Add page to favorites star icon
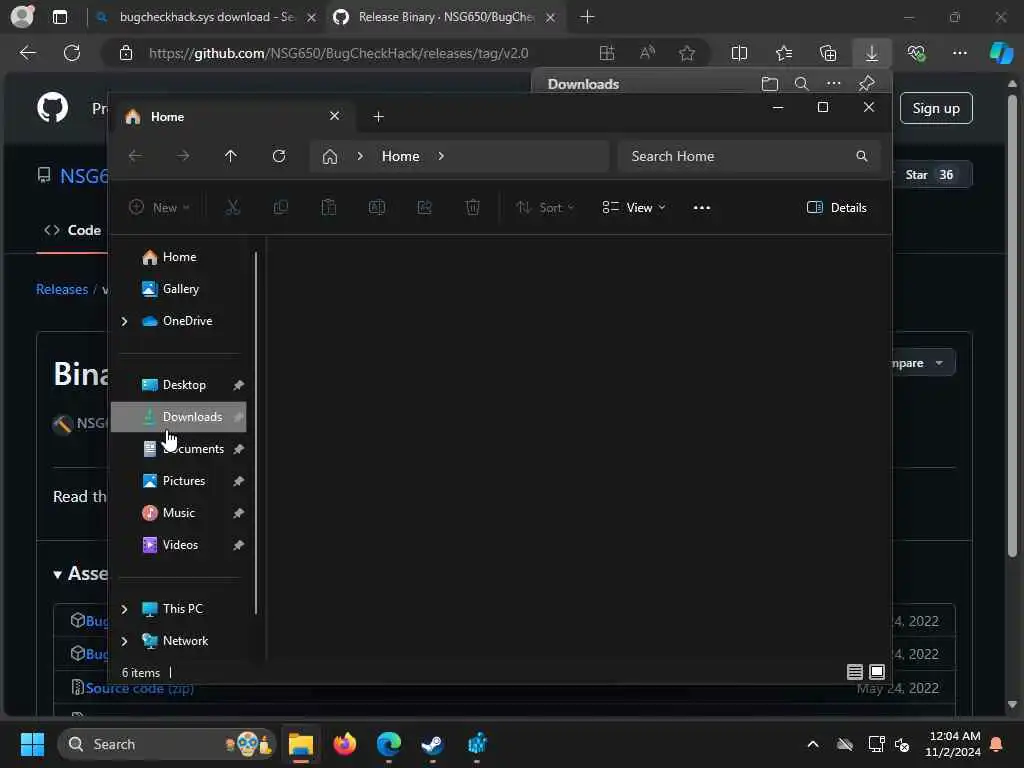 686,54
